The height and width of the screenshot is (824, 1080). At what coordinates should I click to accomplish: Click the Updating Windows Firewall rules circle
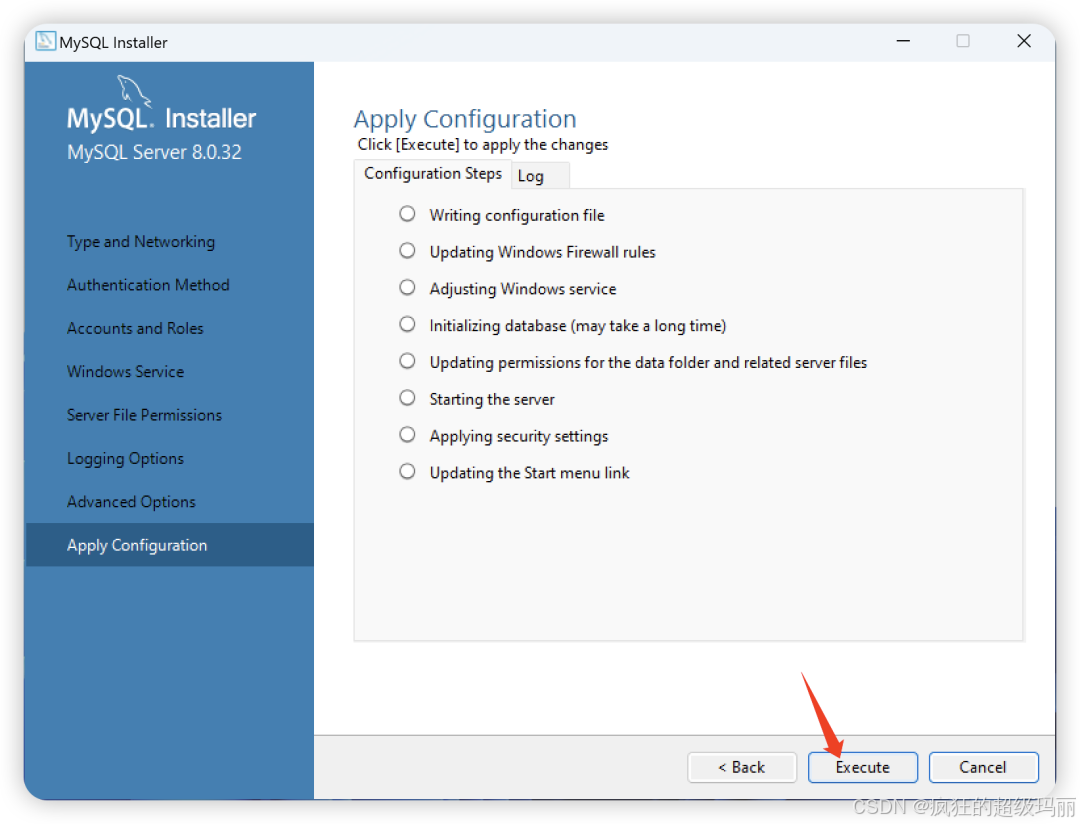[x=407, y=250]
